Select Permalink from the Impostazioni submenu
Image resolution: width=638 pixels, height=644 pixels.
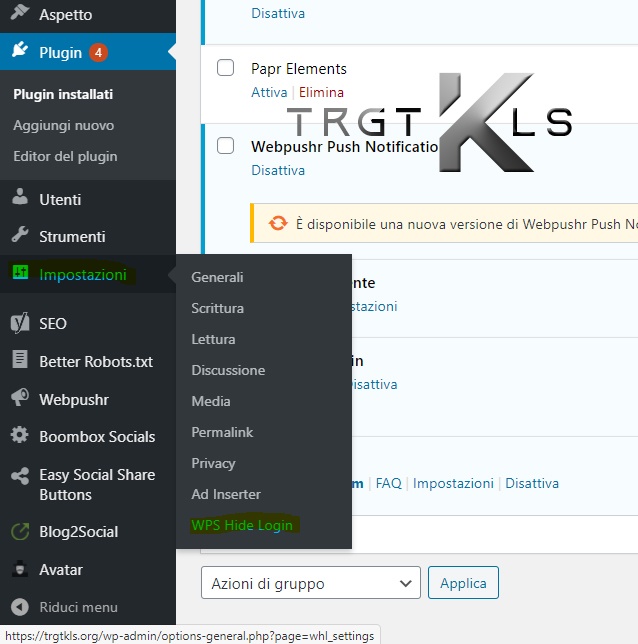coord(222,432)
